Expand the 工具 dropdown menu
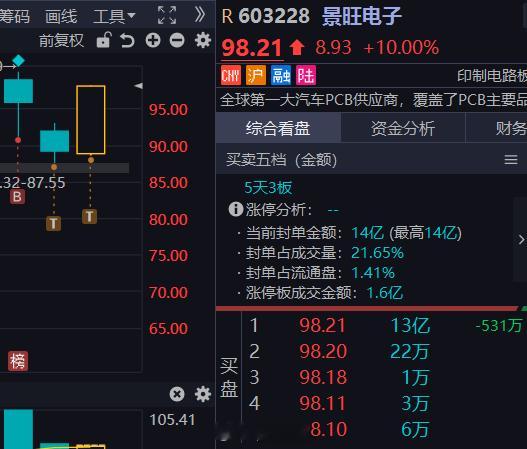Image resolution: width=527 pixels, height=449 pixels. pos(114,16)
